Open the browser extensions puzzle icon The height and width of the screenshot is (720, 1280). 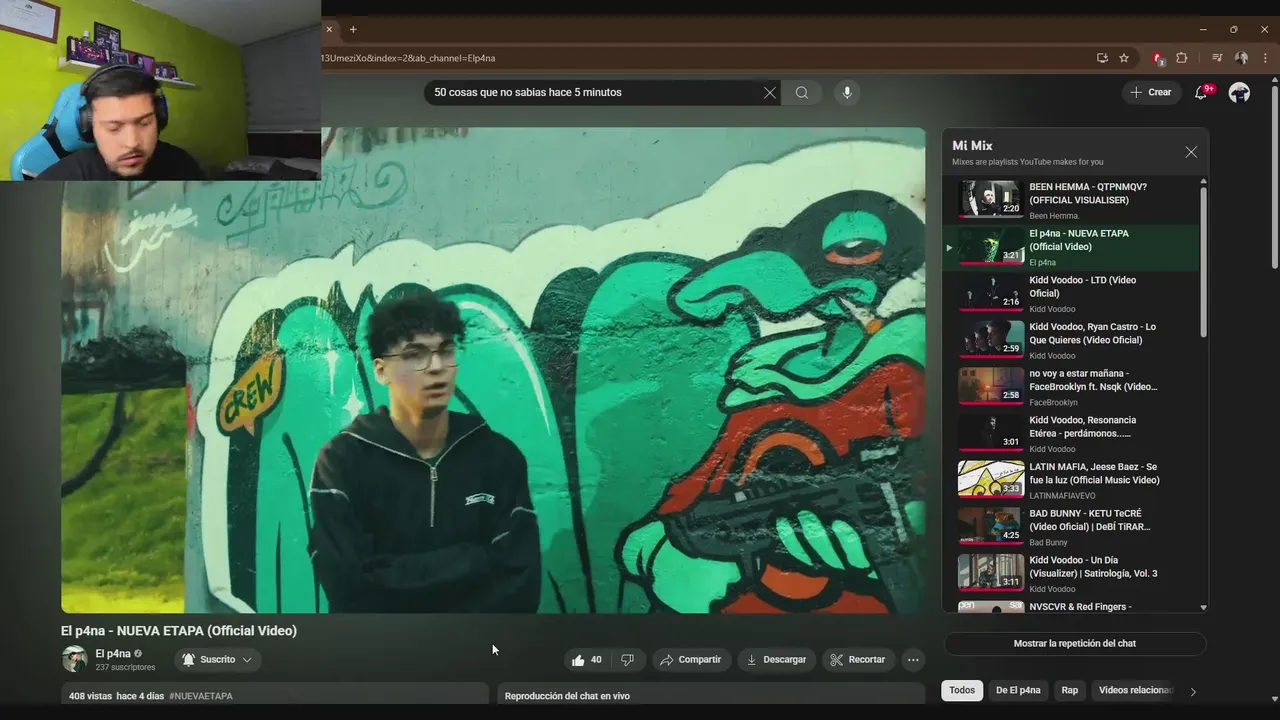[1181, 58]
